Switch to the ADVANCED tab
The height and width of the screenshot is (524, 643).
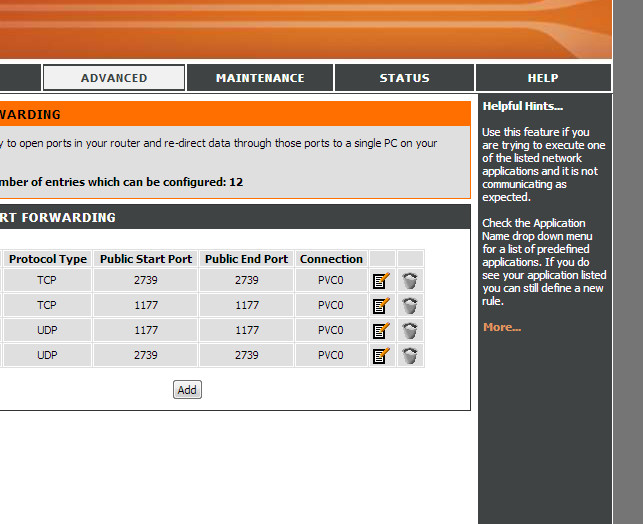[114, 78]
